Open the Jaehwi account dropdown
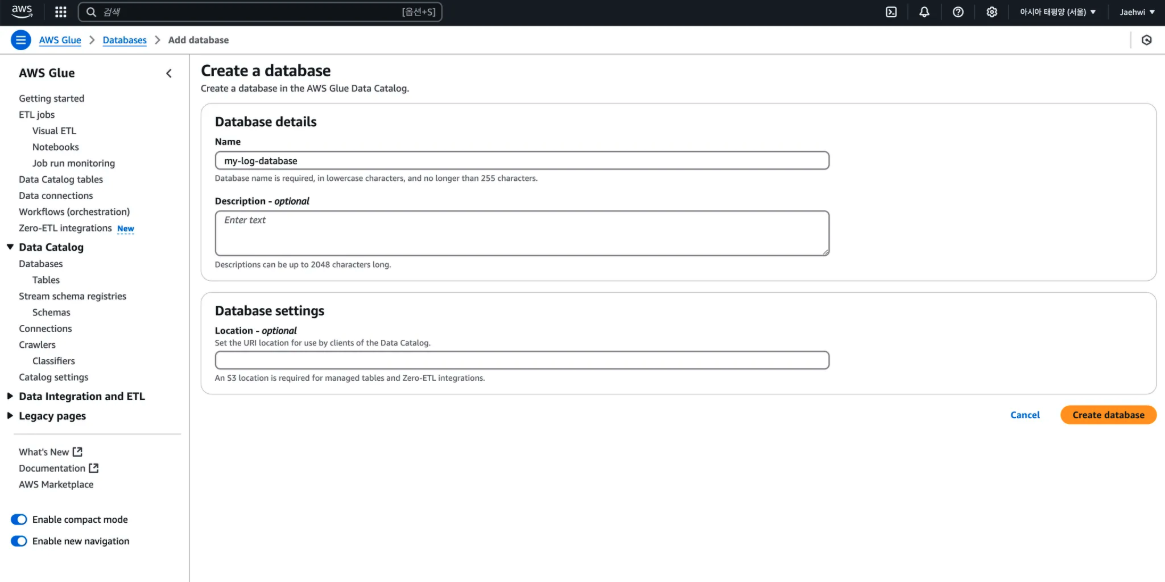 (x=1138, y=12)
